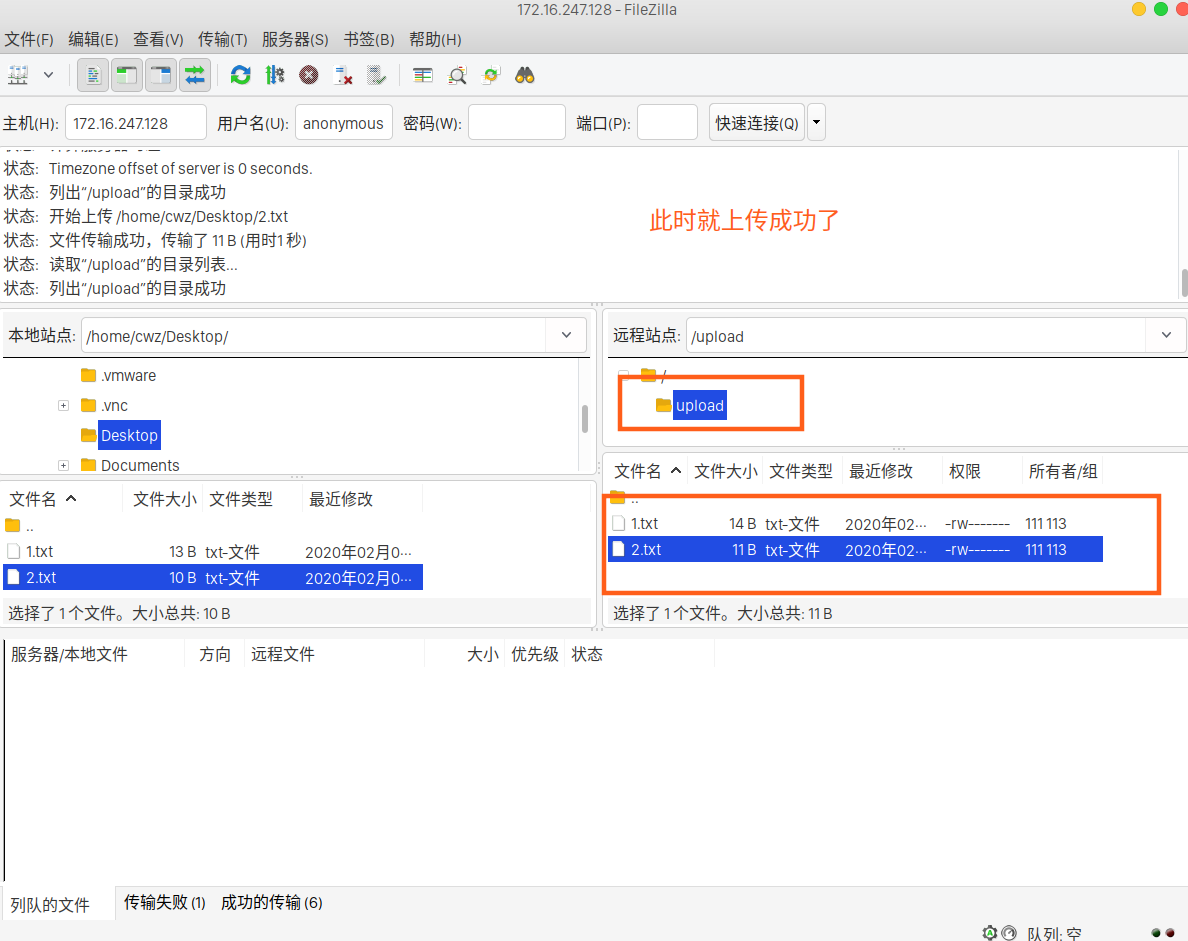The height and width of the screenshot is (941, 1188).
Task: Select local file 2.txt
Action: point(213,577)
